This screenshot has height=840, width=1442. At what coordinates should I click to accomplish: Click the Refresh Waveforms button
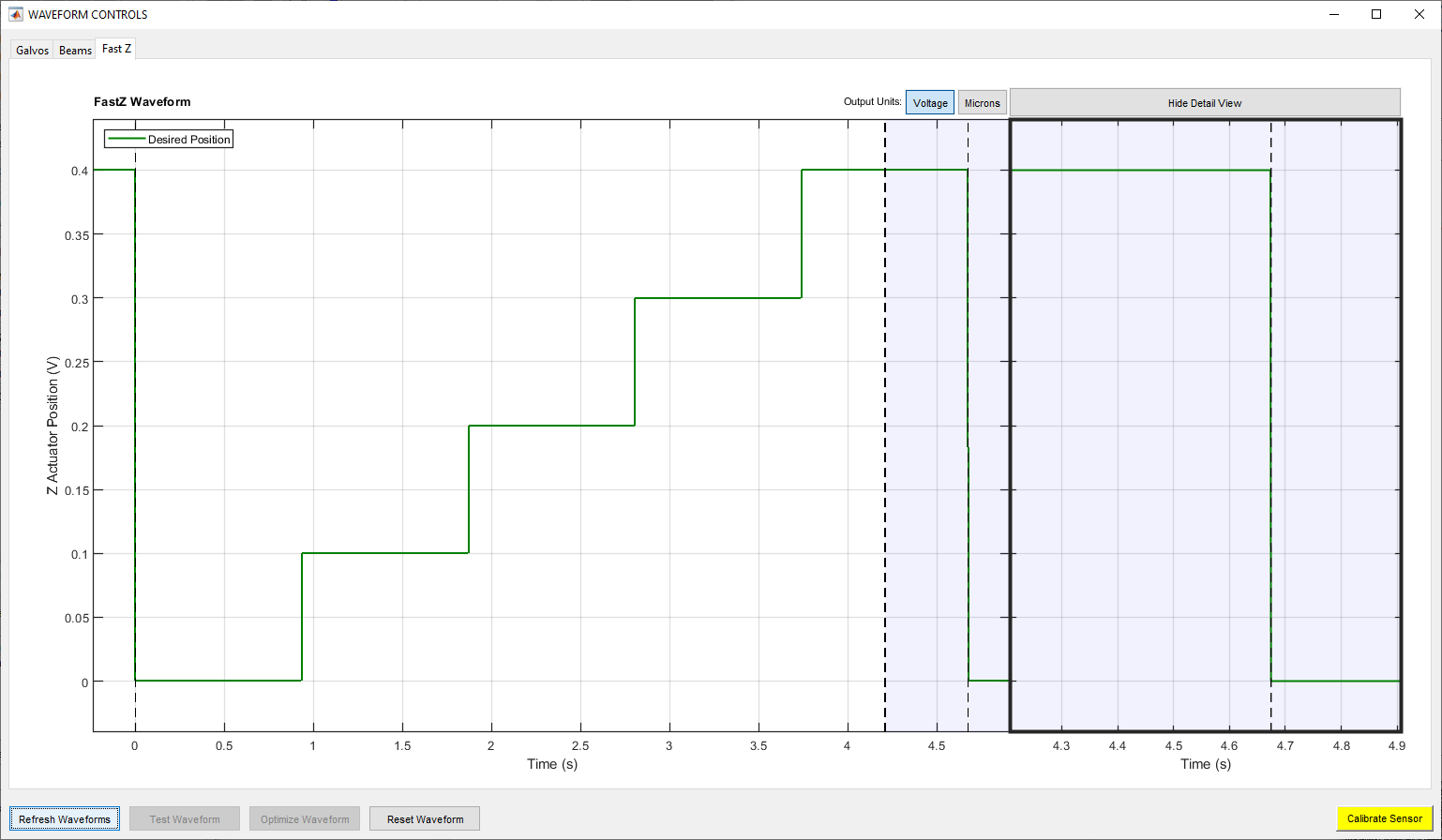click(65, 819)
